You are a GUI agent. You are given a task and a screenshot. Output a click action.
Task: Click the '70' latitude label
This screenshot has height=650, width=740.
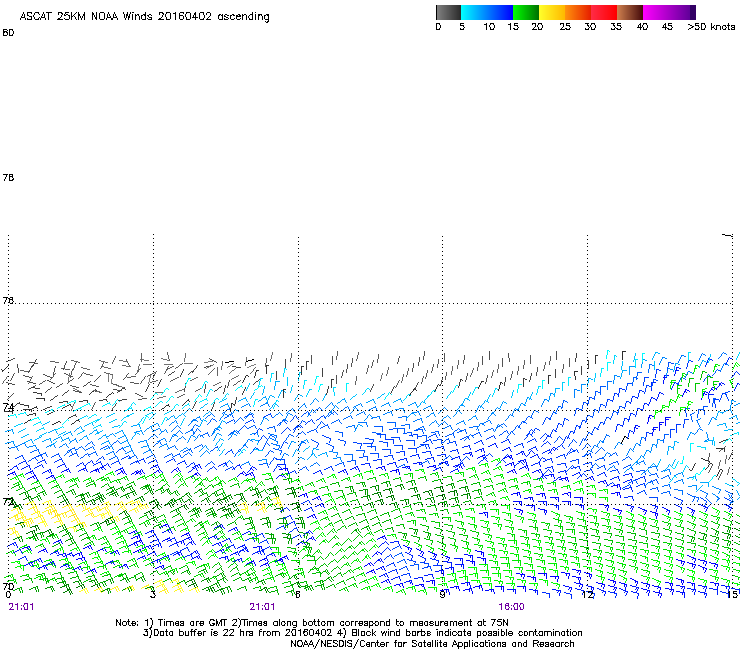pyautogui.click(x=8, y=587)
